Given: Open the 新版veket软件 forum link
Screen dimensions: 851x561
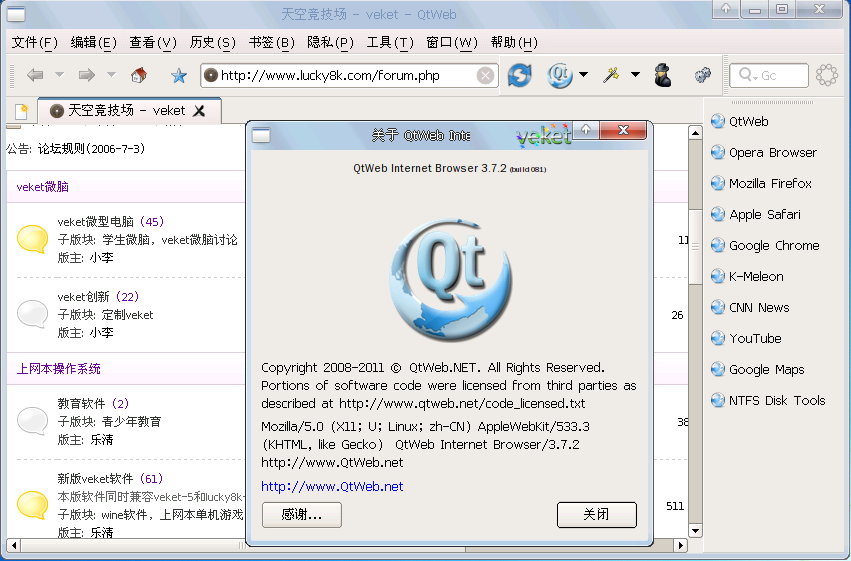Looking at the screenshot, I should pyautogui.click(x=95, y=479).
